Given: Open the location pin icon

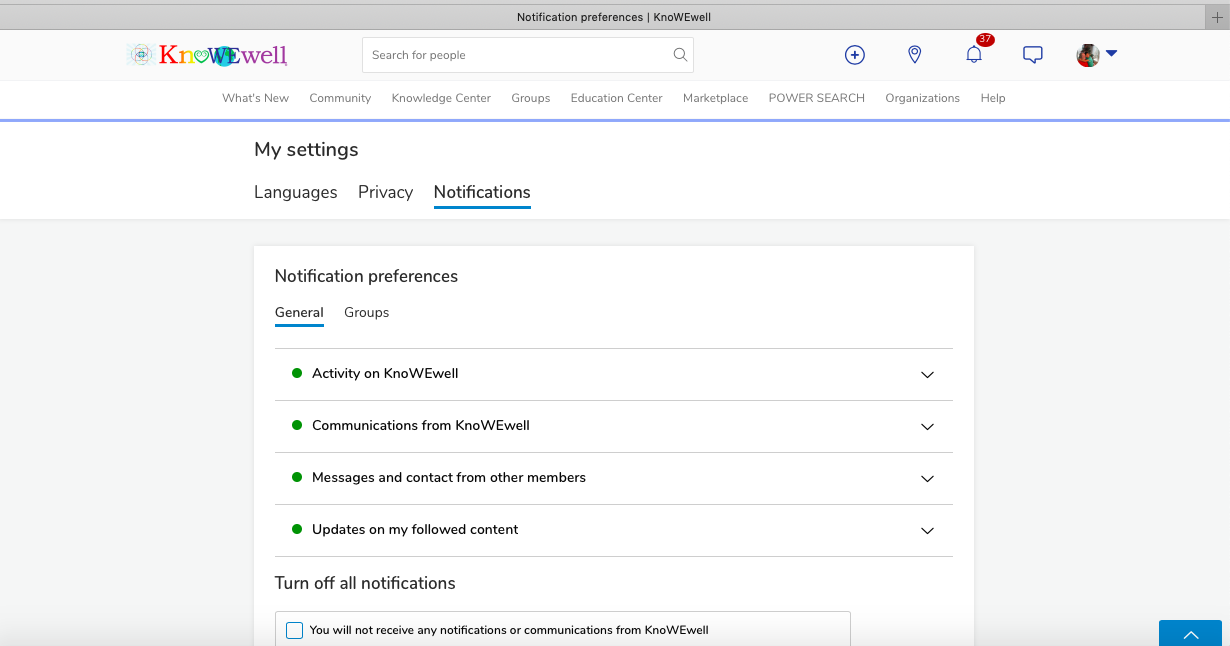Looking at the screenshot, I should tap(914, 55).
